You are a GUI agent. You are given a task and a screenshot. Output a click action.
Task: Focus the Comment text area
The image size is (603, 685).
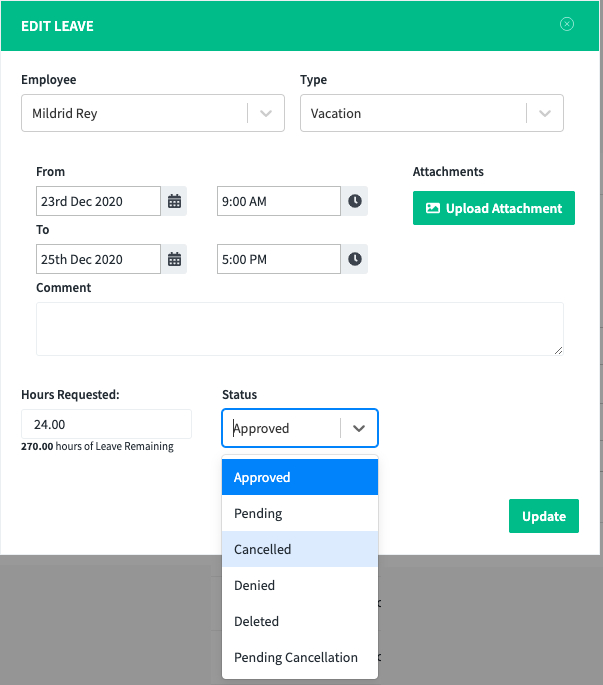300,329
